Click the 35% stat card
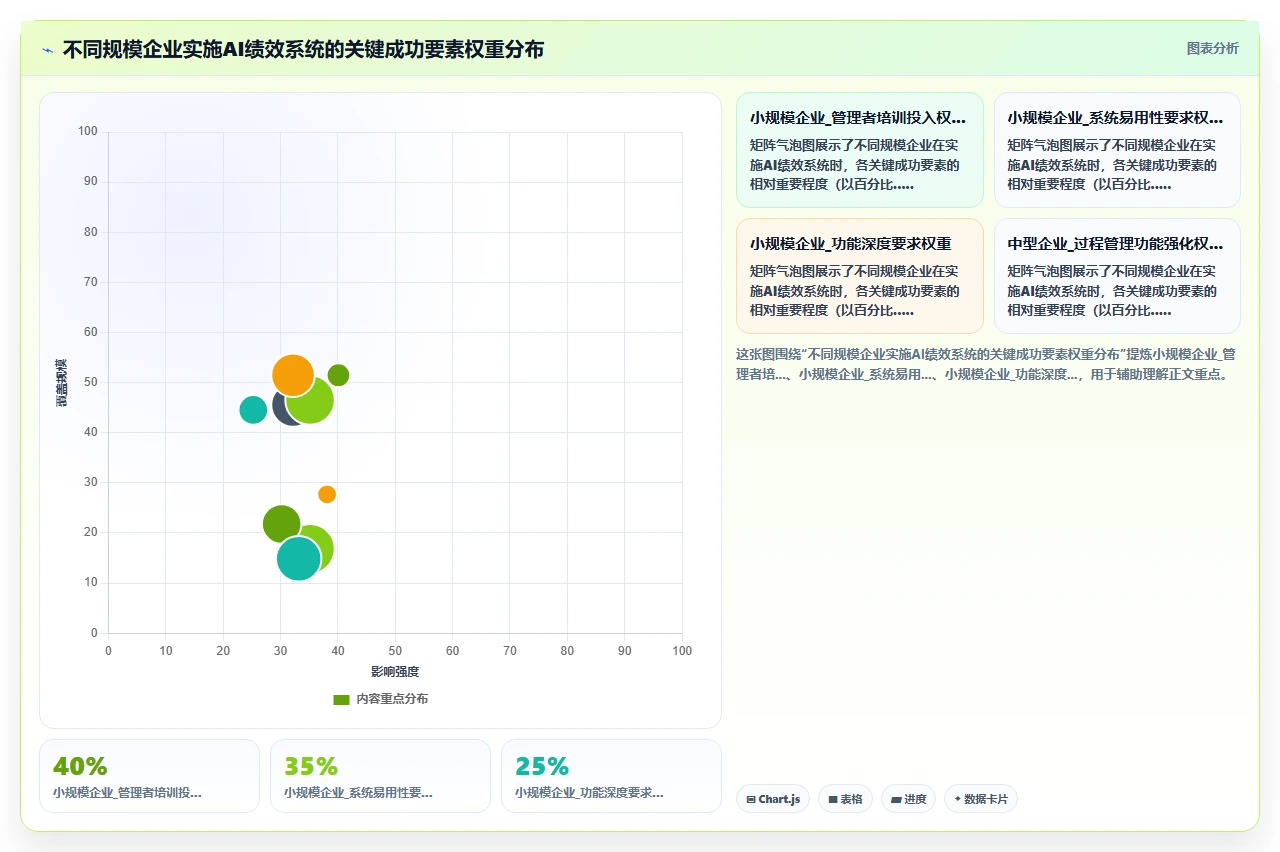The height and width of the screenshot is (852, 1280). [380, 776]
